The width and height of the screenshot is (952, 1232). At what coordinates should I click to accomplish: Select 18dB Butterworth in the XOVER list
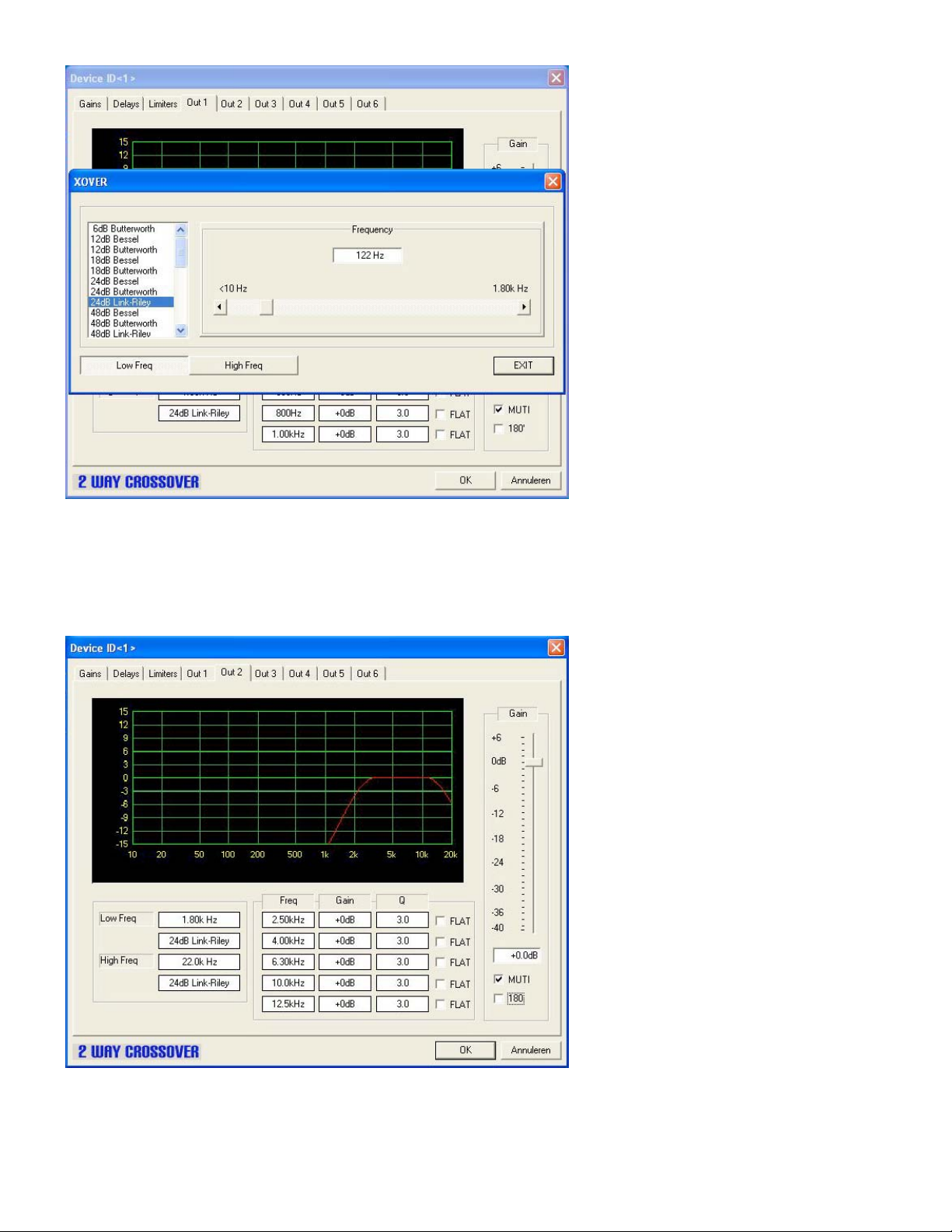point(131,270)
